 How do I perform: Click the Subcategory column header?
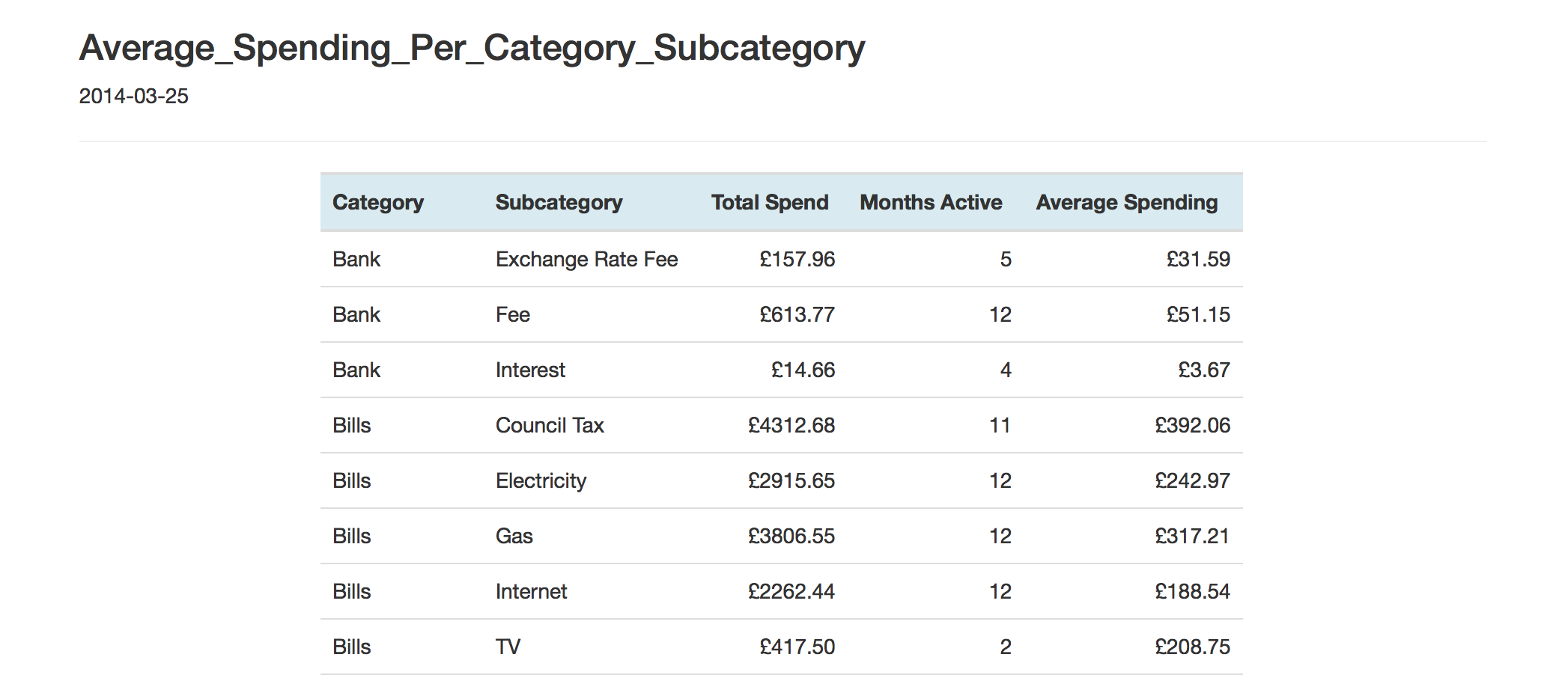[x=559, y=202]
